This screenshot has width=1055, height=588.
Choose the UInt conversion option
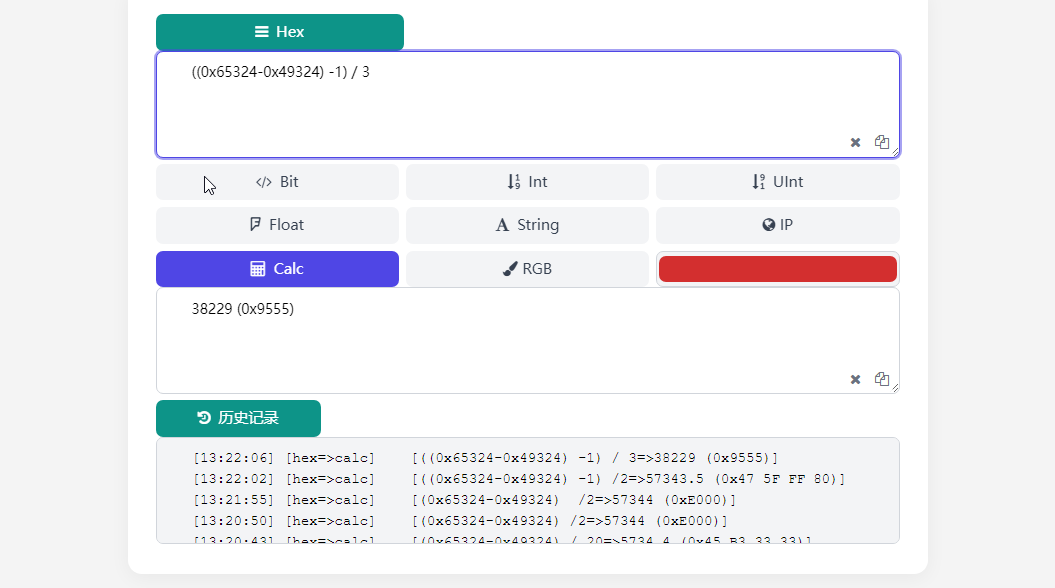coord(777,182)
